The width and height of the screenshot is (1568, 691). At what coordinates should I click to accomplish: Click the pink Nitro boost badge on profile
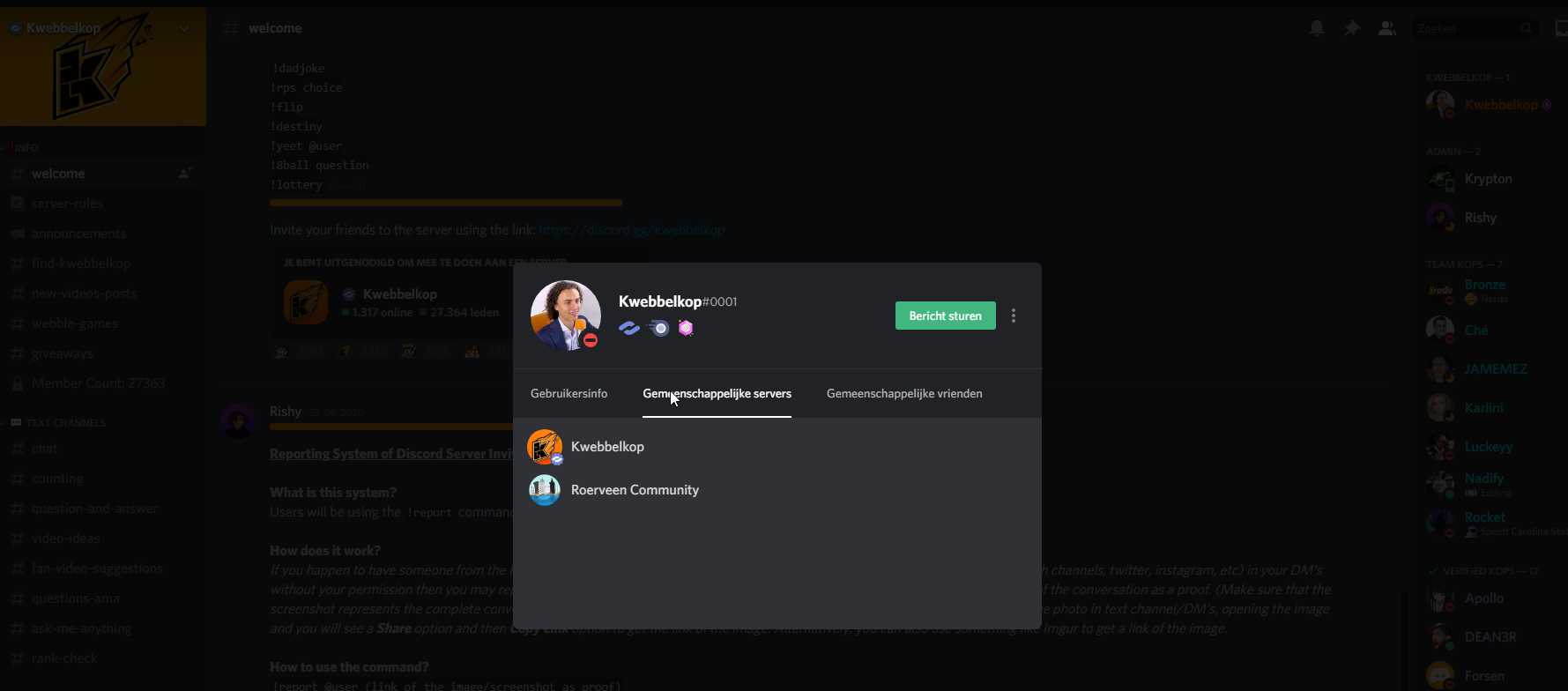686,328
